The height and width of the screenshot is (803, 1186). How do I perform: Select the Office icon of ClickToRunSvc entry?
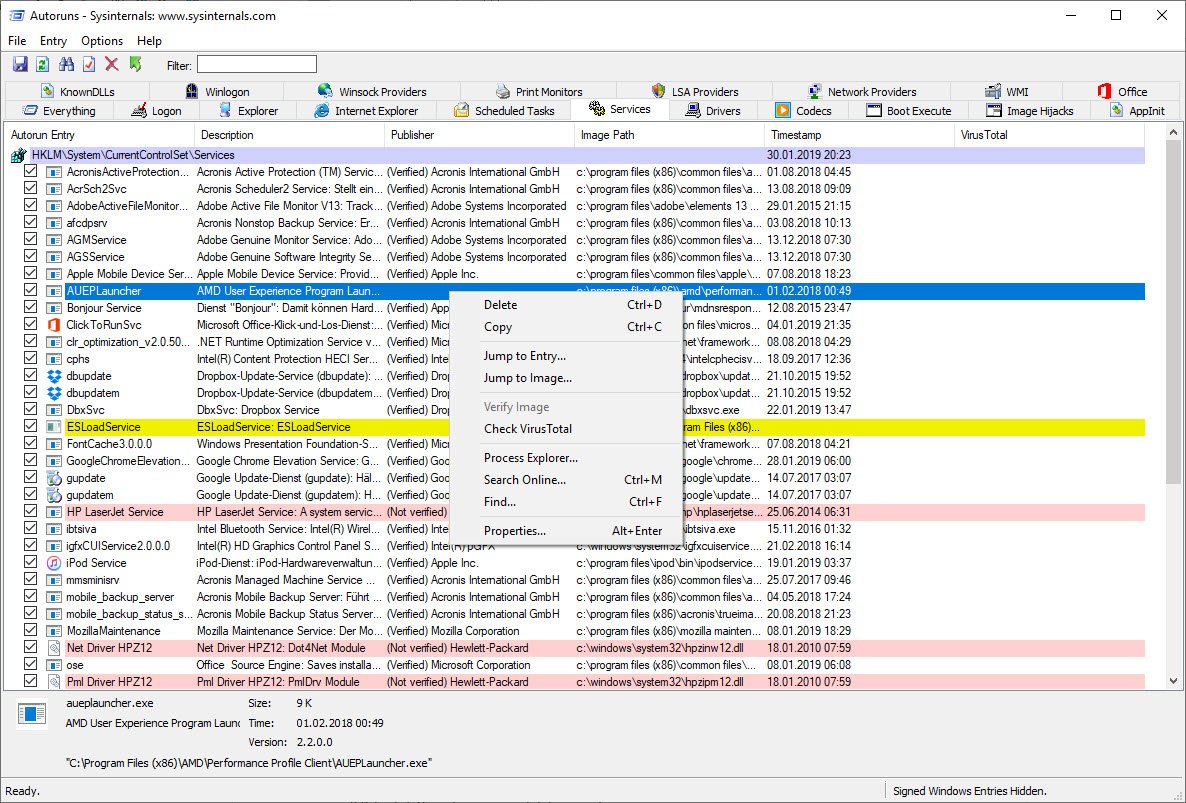[x=54, y=325]
